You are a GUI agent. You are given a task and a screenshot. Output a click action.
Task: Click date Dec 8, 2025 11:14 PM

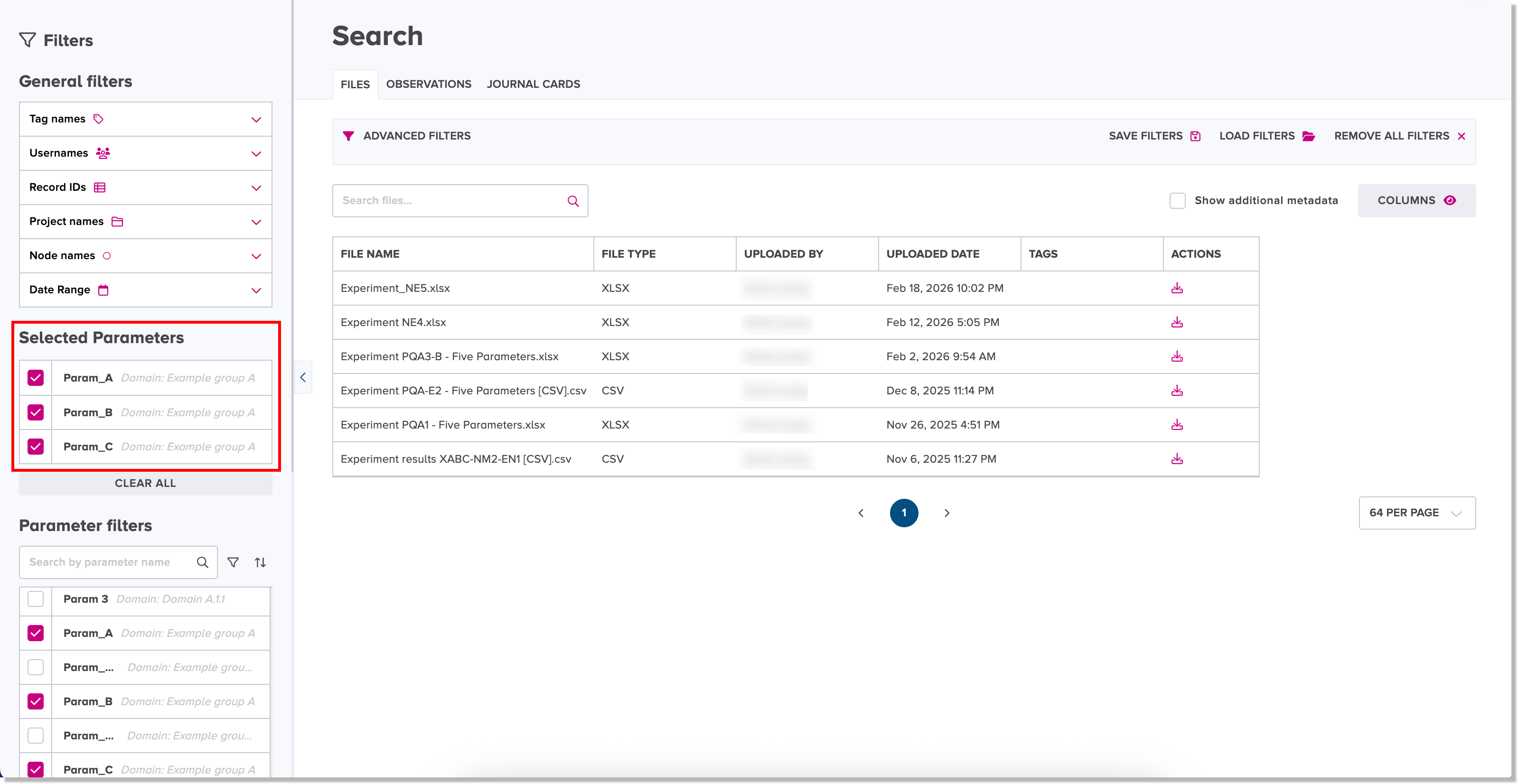[x=940, y=391]
